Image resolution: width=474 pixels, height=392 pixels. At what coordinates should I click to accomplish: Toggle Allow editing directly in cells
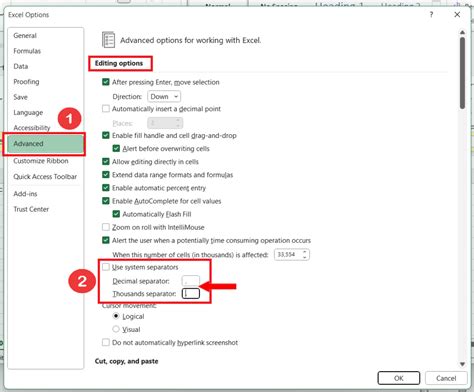[x=106, y=162]
